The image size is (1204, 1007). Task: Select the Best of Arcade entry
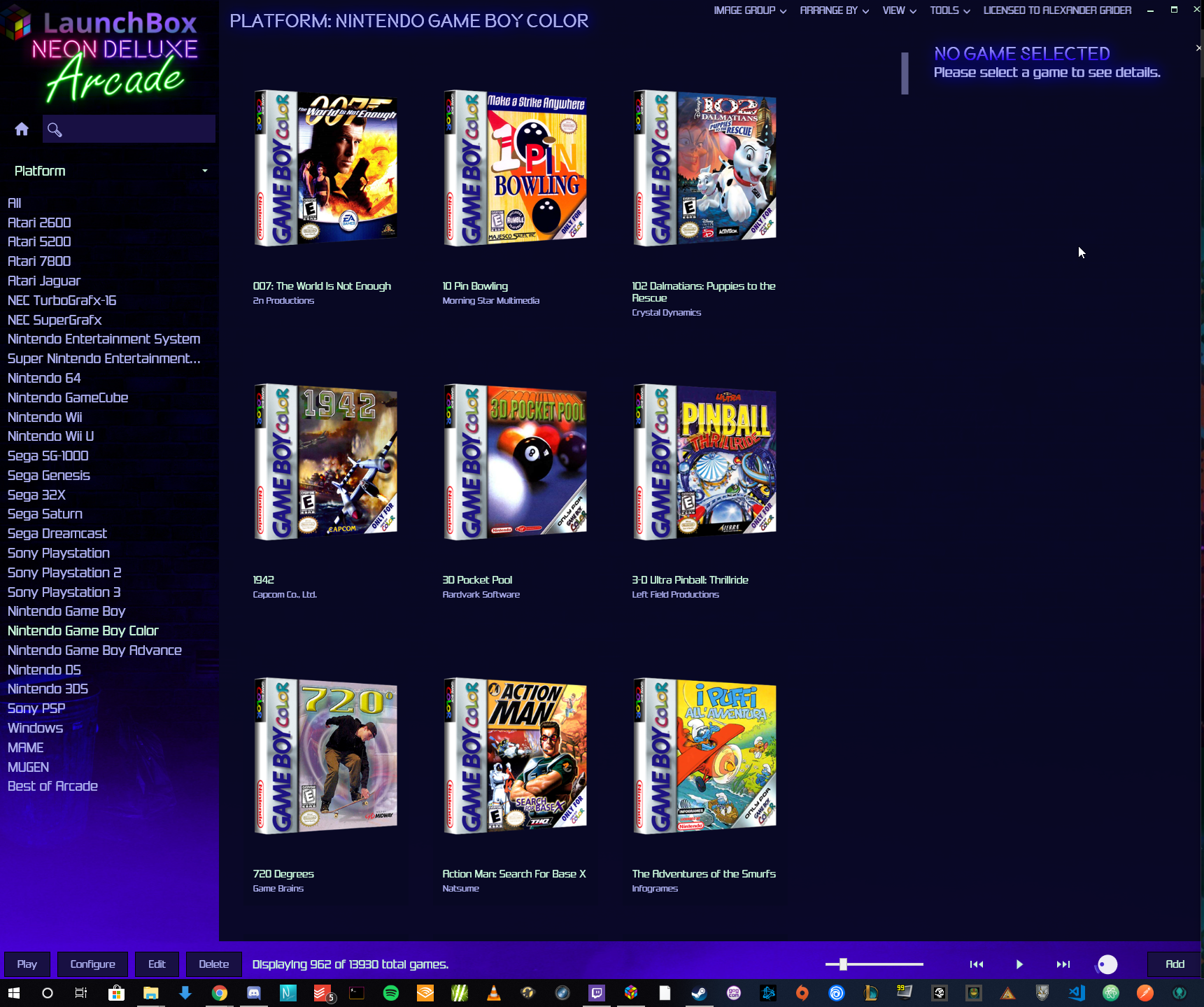52,786
